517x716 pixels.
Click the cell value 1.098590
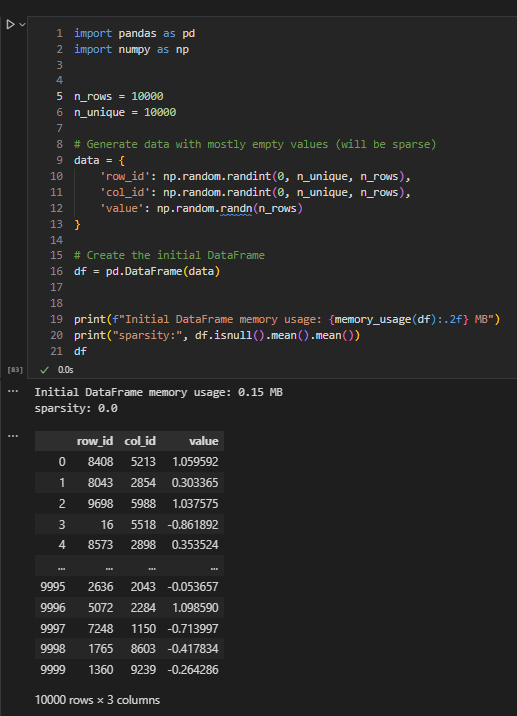coord(195,608)
